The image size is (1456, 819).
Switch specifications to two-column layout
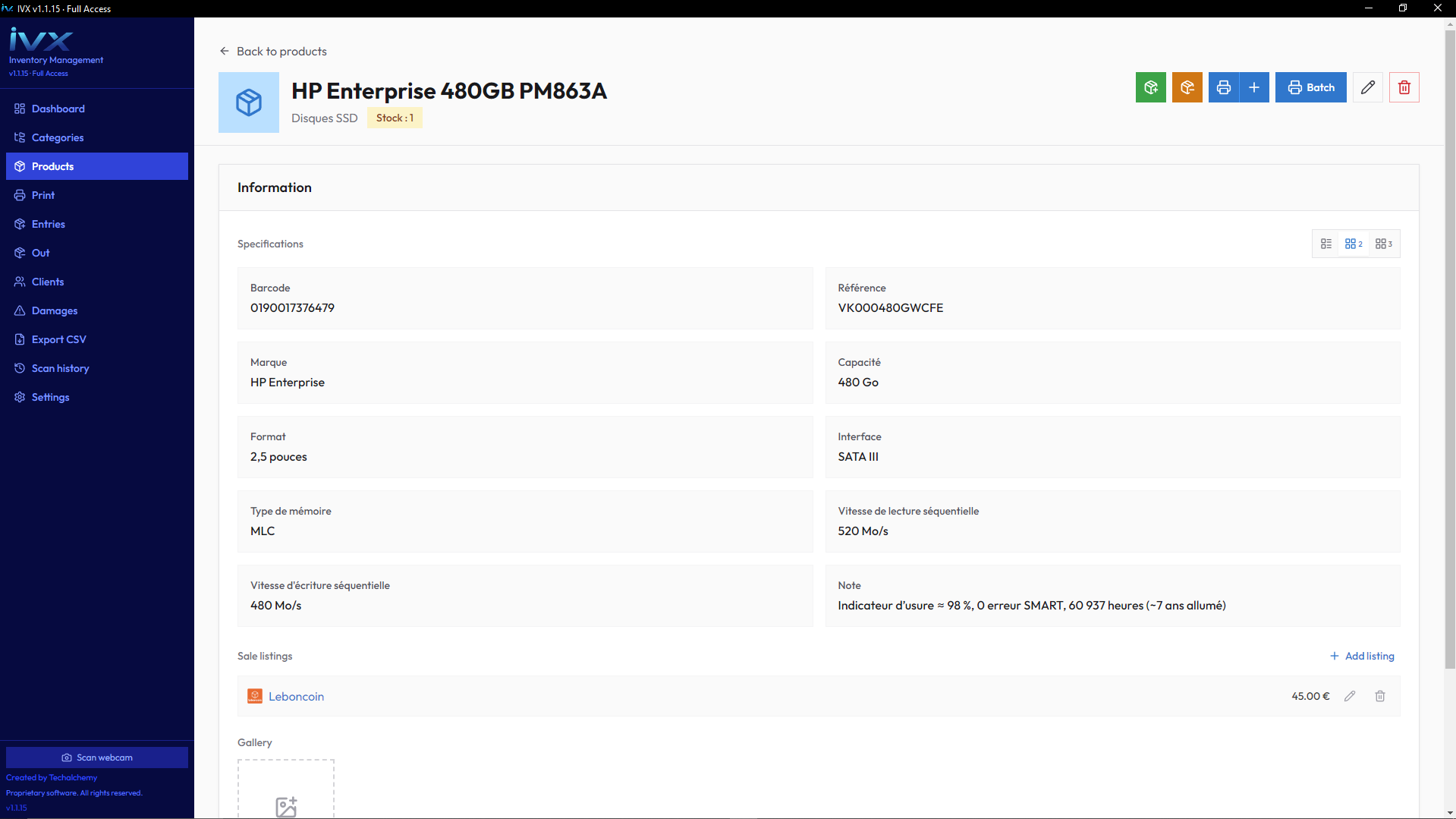[x=1353, y=244]
